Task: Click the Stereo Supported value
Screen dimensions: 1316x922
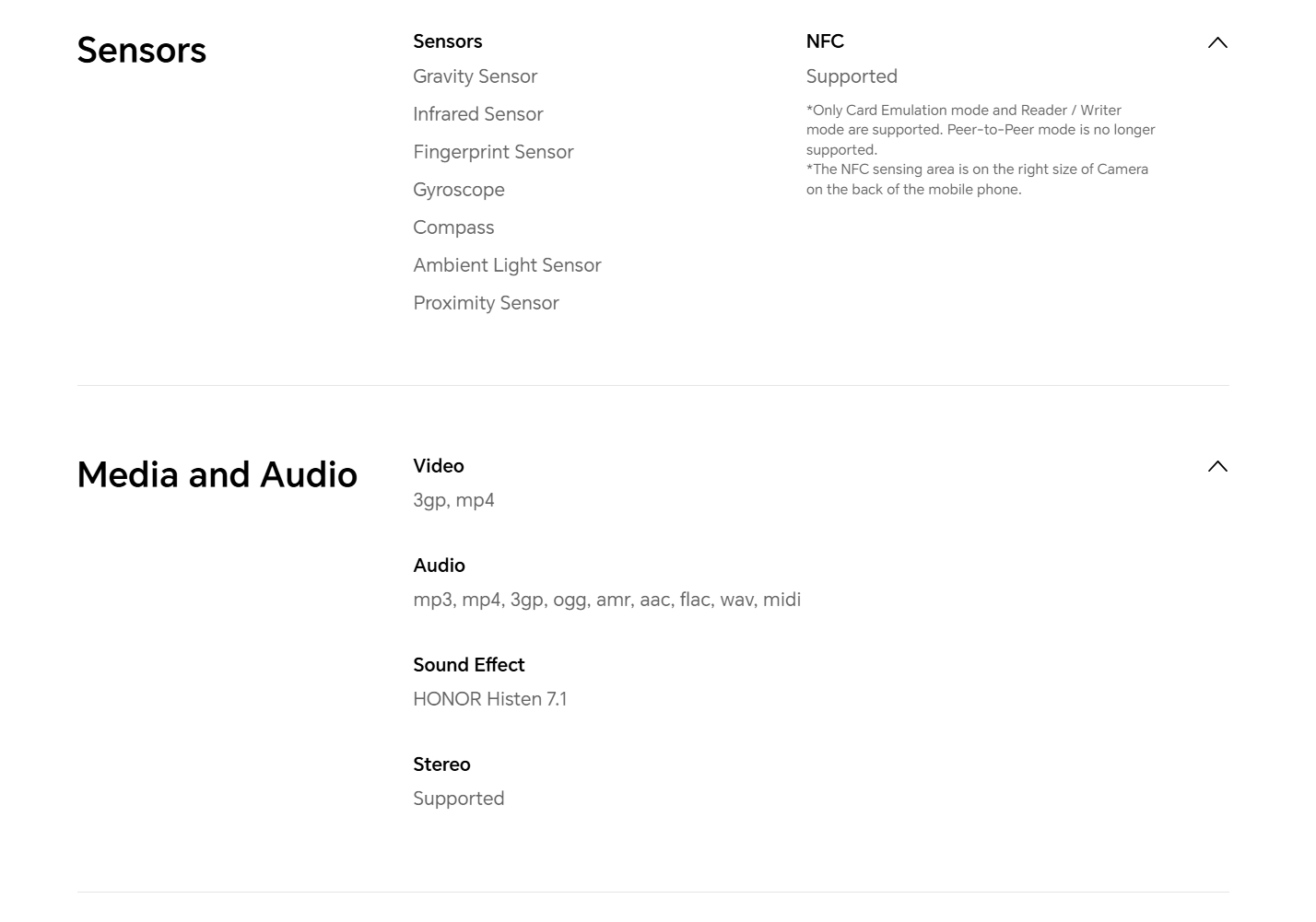Action: pyautogui.click(x=458, y=799)
